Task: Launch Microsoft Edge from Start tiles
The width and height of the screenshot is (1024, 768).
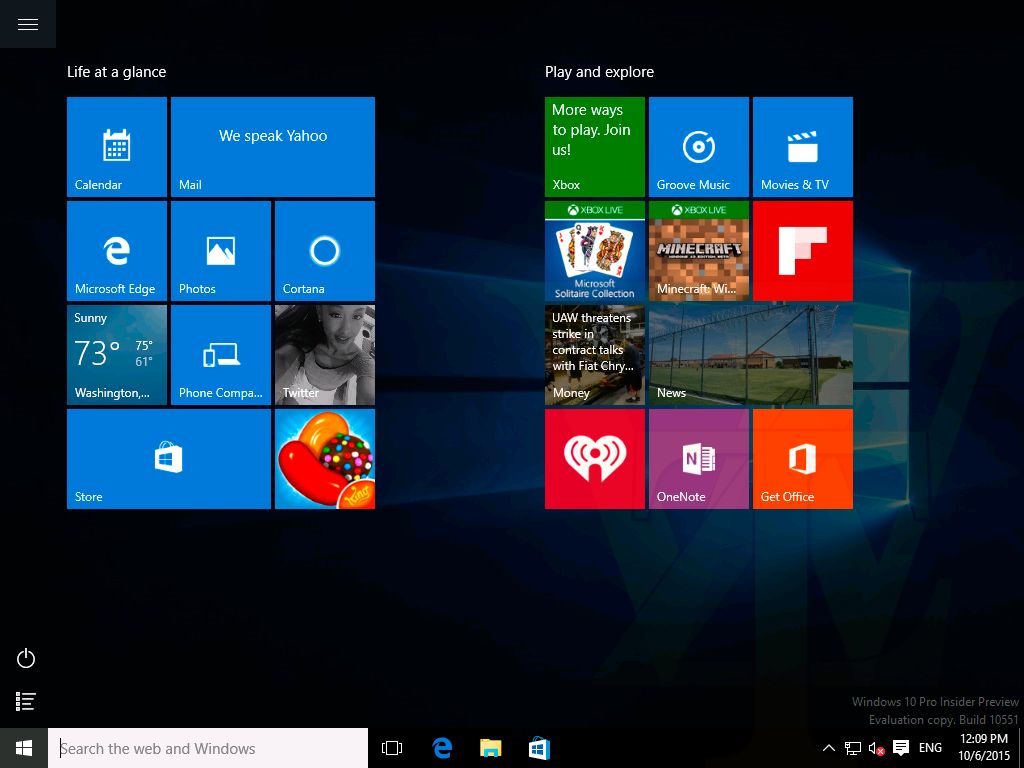Action: (117, 251)
